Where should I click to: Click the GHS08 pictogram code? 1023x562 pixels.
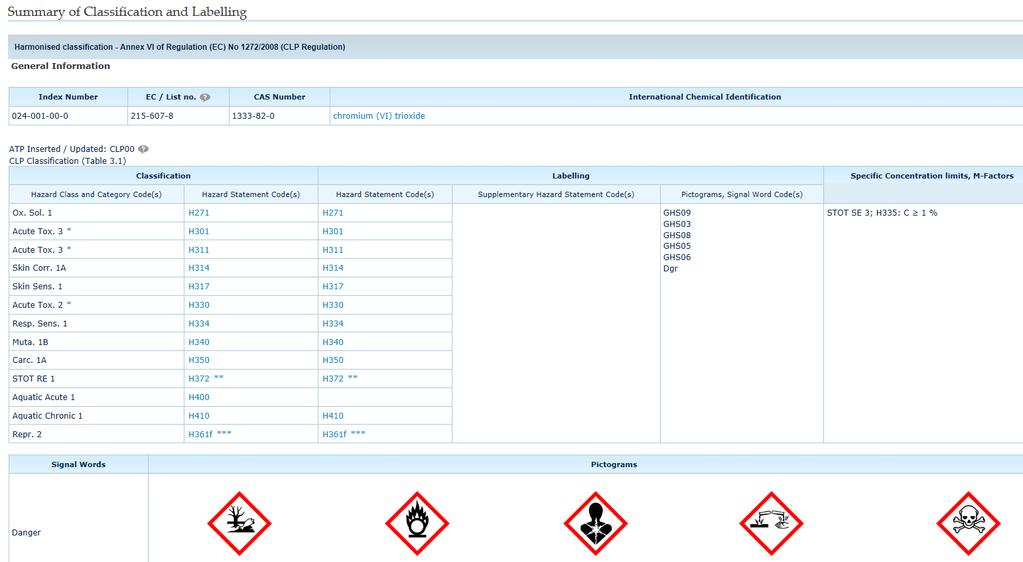(677, 235)
